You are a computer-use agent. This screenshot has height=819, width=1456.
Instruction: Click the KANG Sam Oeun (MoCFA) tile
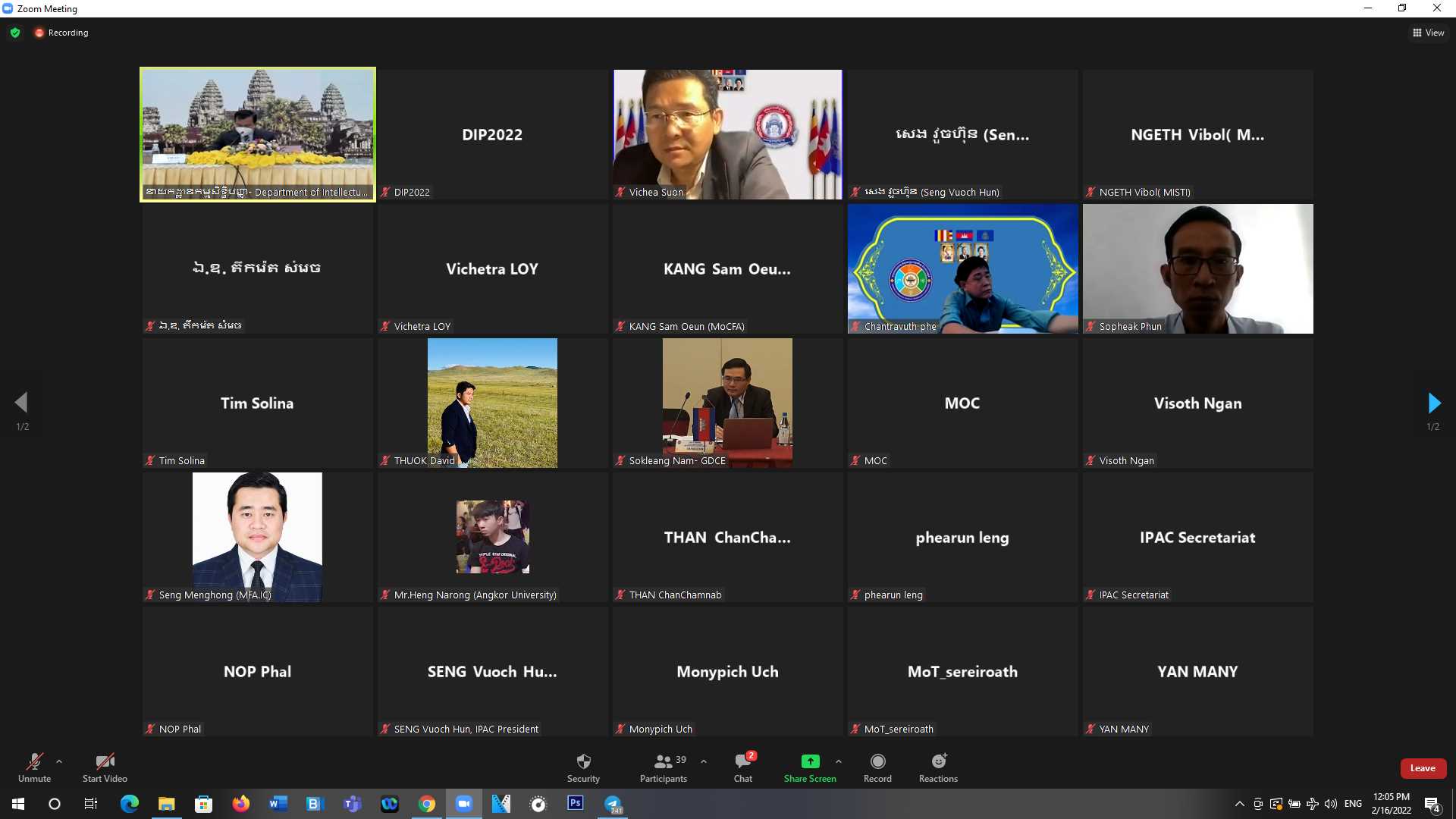pos(727,268)
